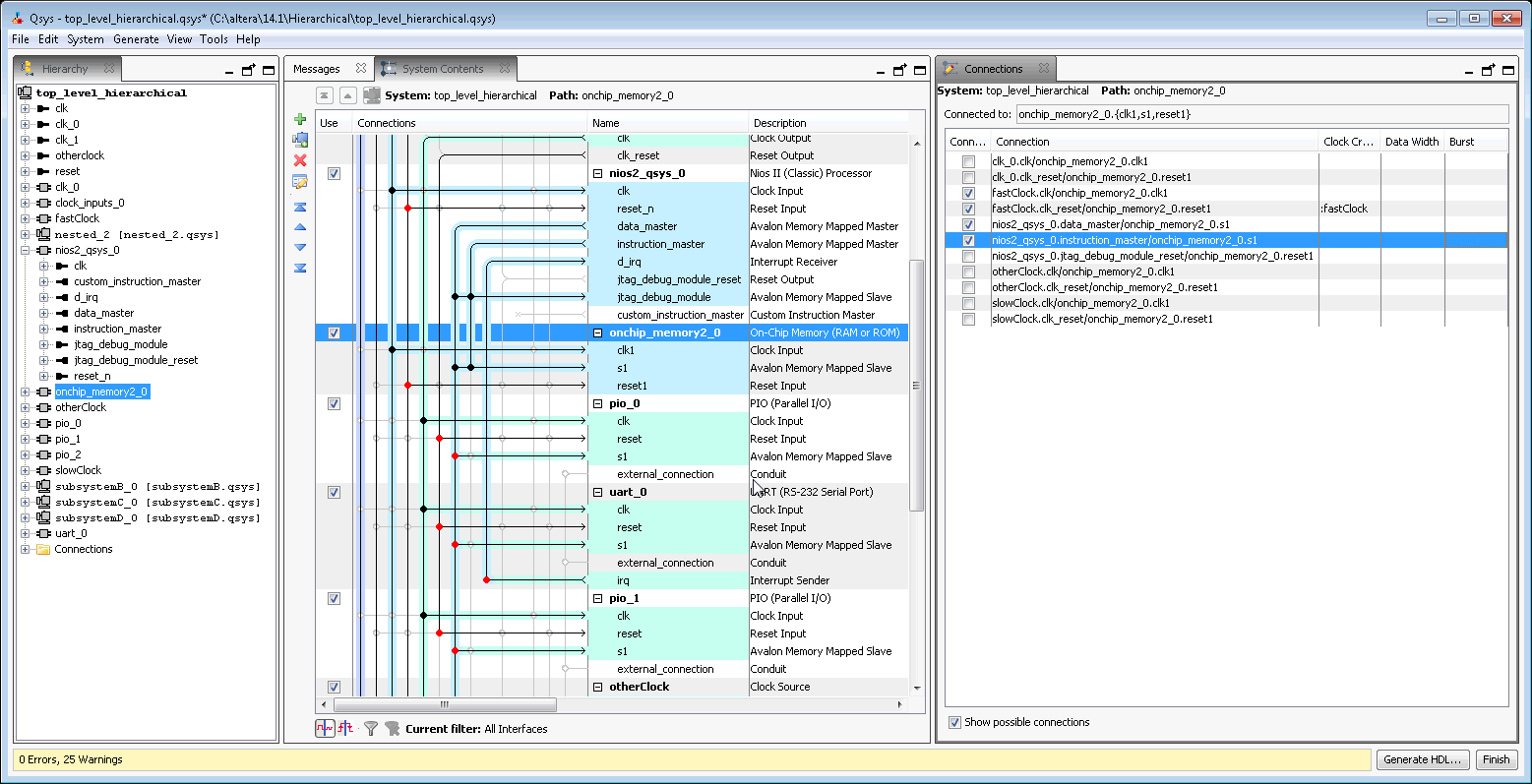Toggle the Show possible connections checkbox
The width and height of the screenshot is (1532, 784).
pyautogui.click(x=954, y=722)
